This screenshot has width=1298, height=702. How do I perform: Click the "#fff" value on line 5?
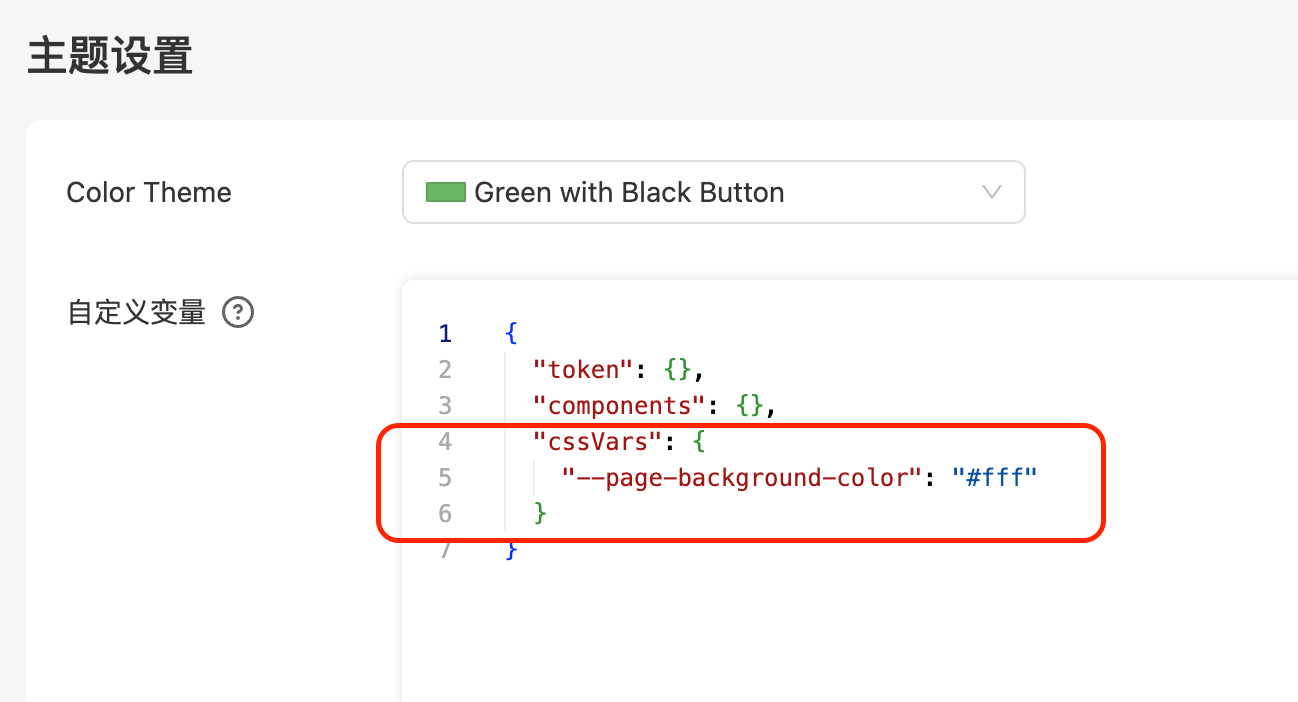(x=994, y=478)
